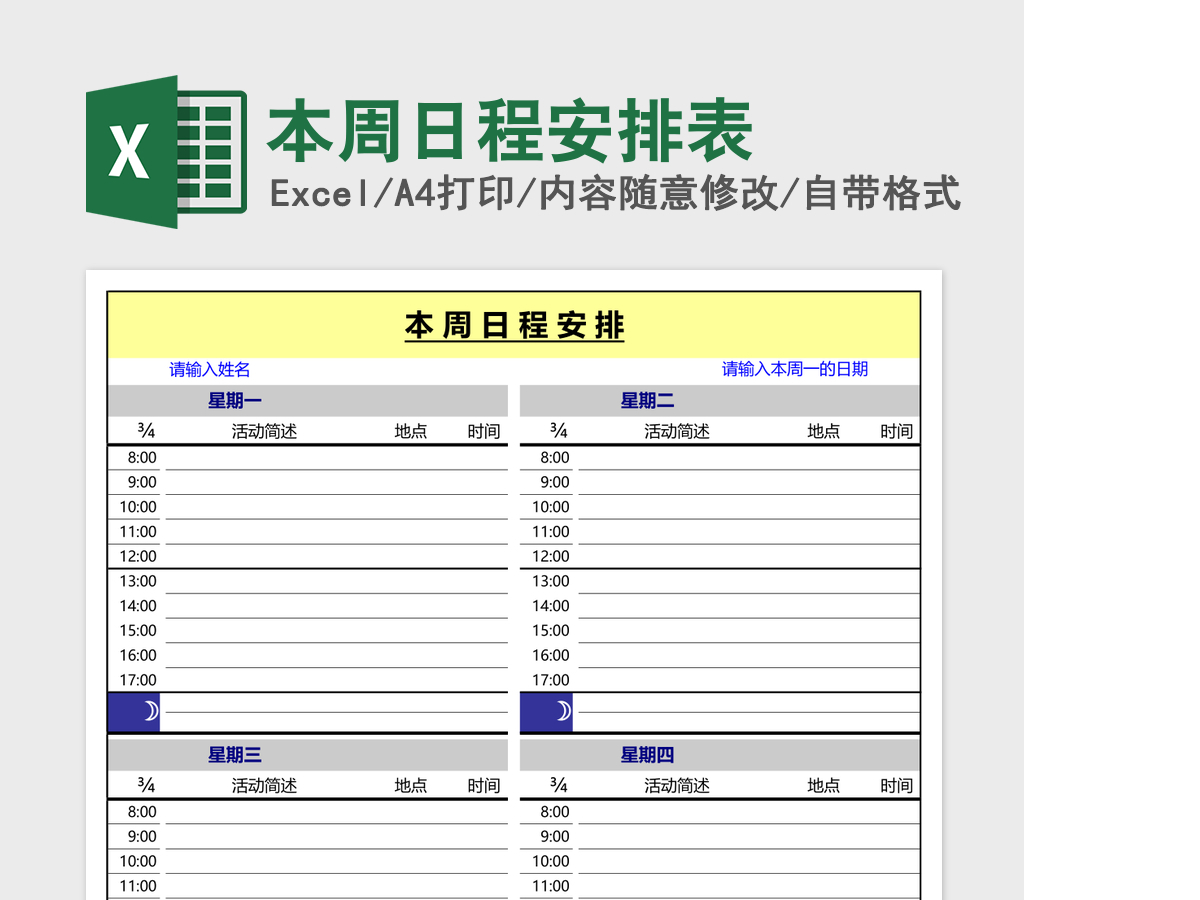
Task: Click 时间 column header under 星期一
Action: 484,431
